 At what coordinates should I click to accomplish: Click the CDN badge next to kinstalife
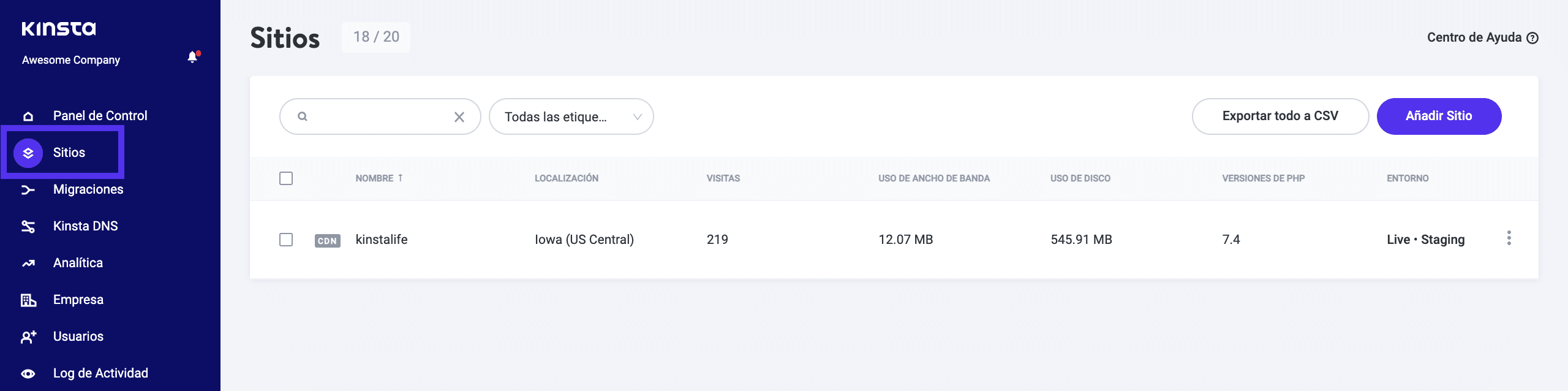[328, 241]
